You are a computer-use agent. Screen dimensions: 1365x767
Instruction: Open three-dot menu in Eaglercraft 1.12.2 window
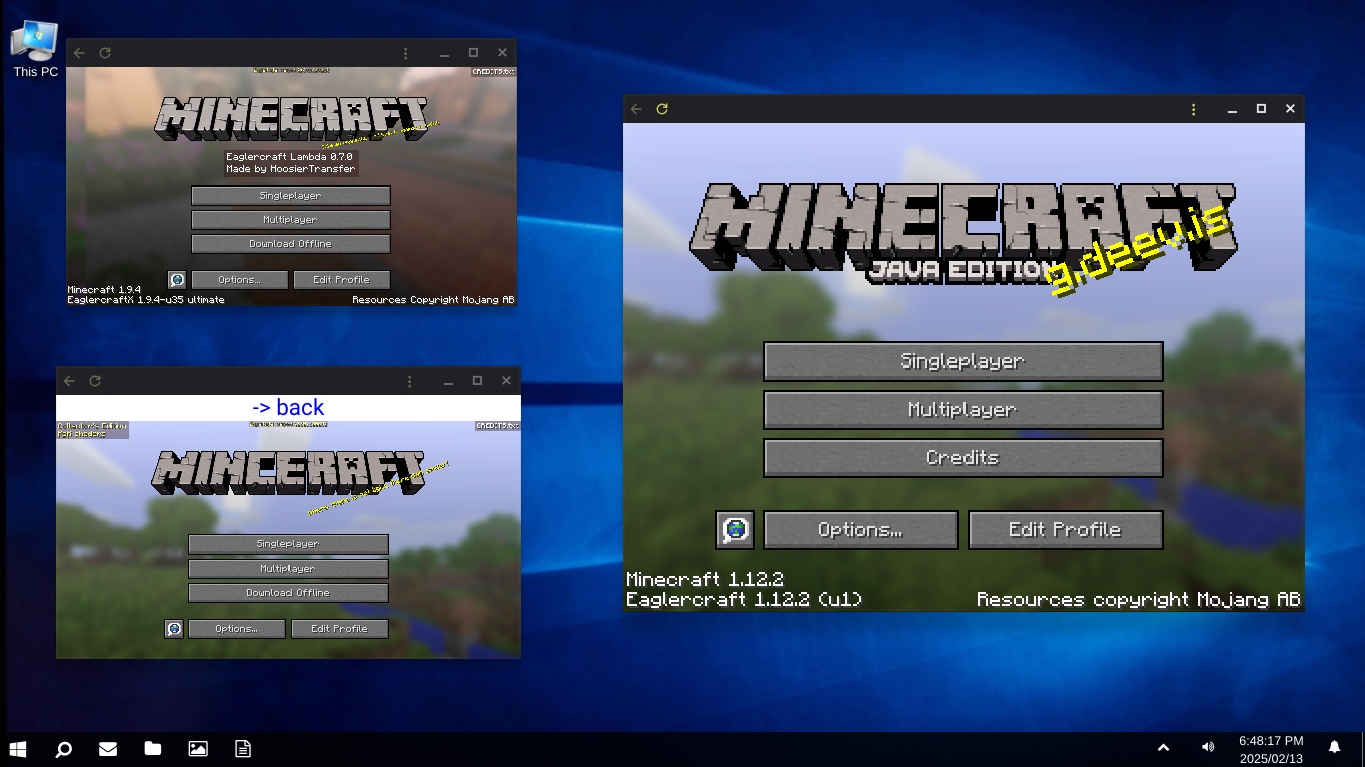tap(1193, 109)
